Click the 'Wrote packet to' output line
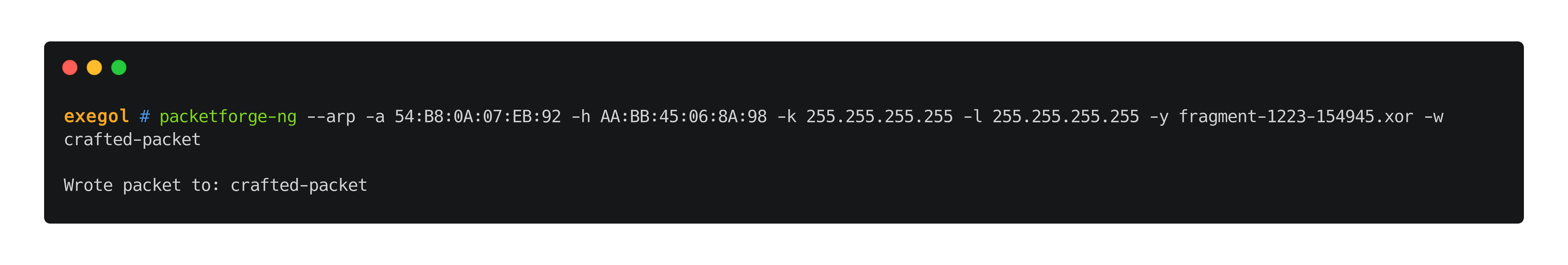 (x=216, y=185)
